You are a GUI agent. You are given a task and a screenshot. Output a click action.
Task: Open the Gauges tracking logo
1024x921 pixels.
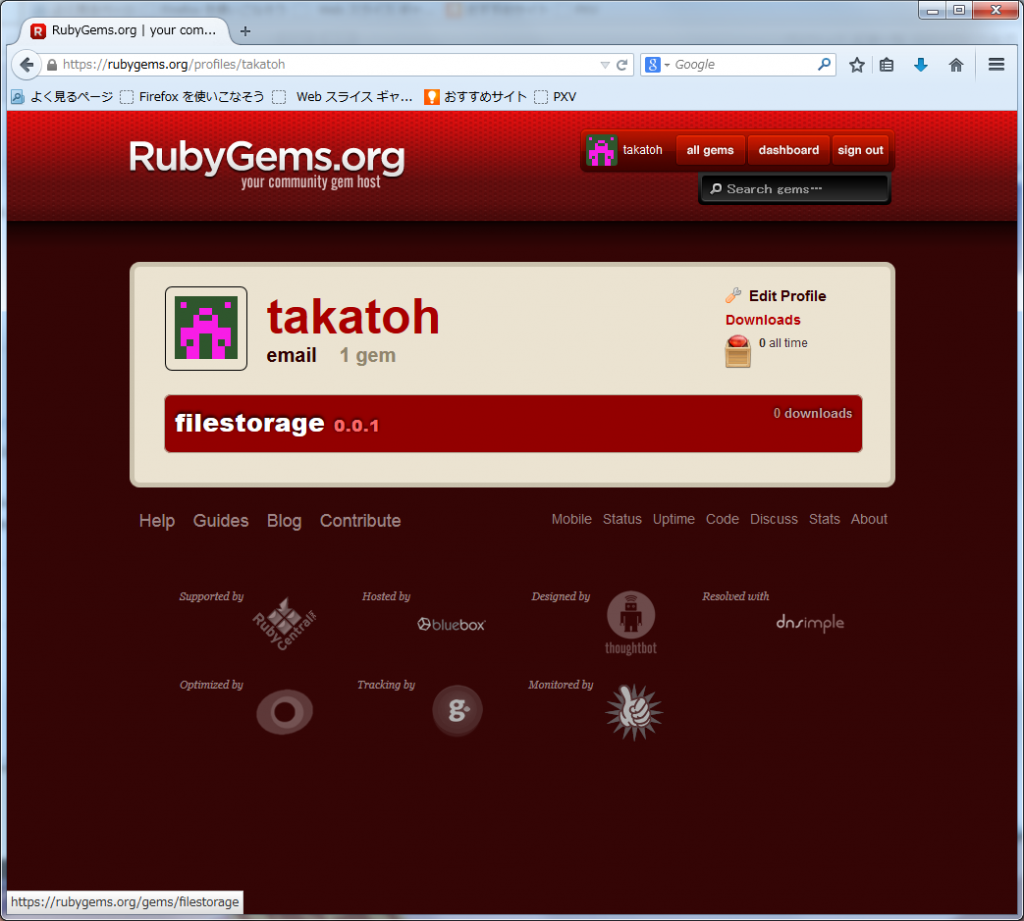click(x=457, y=711)
